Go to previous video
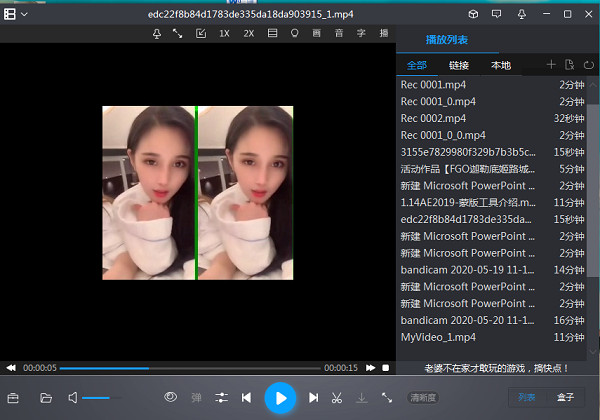This screenshot has height=420, width=600. 246,398
